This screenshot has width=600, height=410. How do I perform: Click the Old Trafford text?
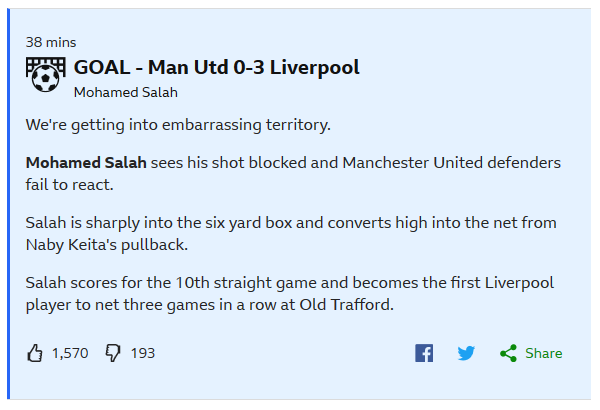346,305
